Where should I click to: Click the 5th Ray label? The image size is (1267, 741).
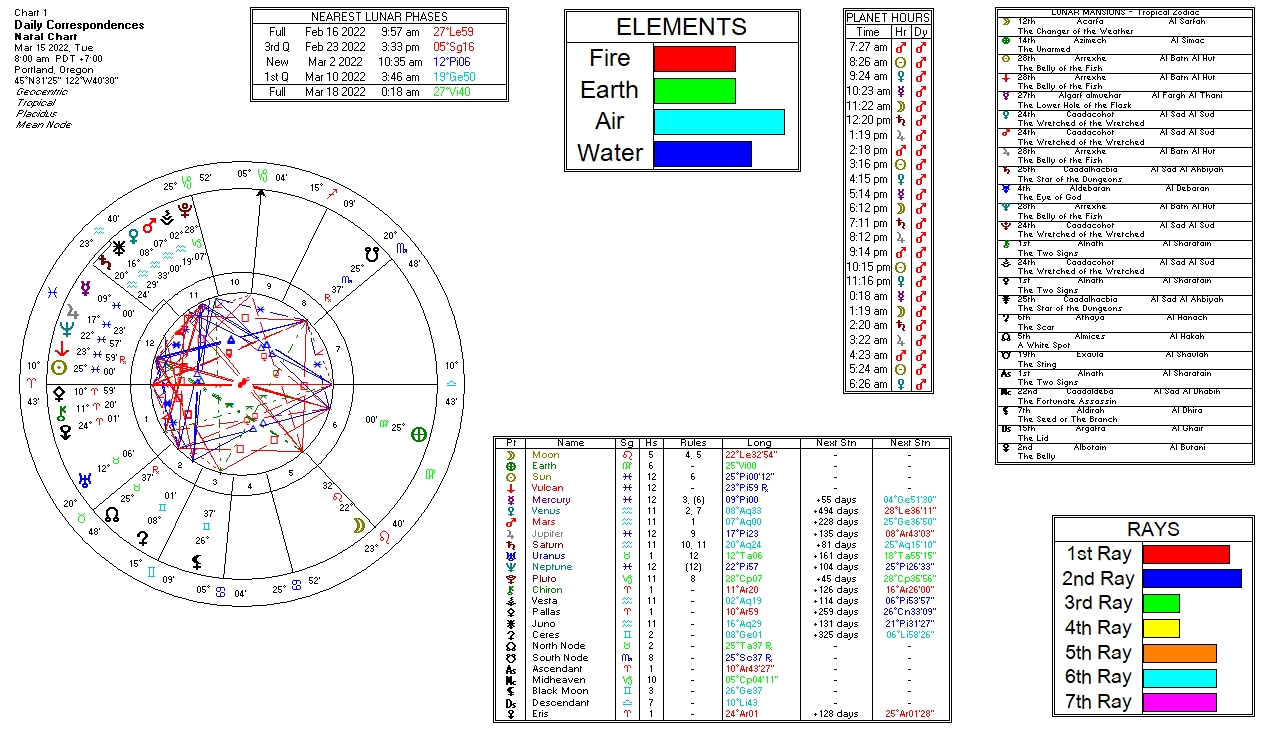pos(1097,653)
